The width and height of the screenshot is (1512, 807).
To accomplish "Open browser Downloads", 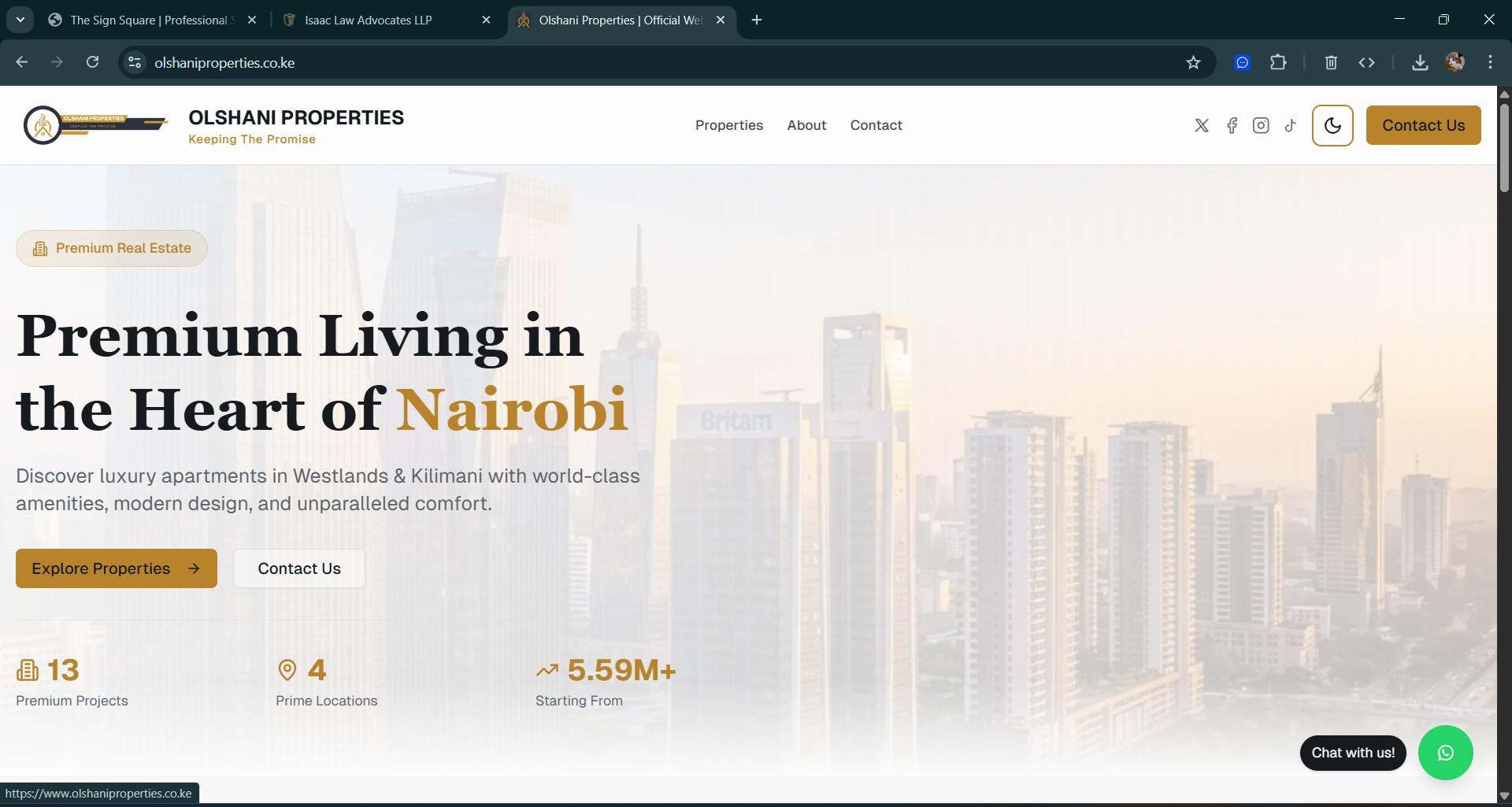I will (1420, 62).
